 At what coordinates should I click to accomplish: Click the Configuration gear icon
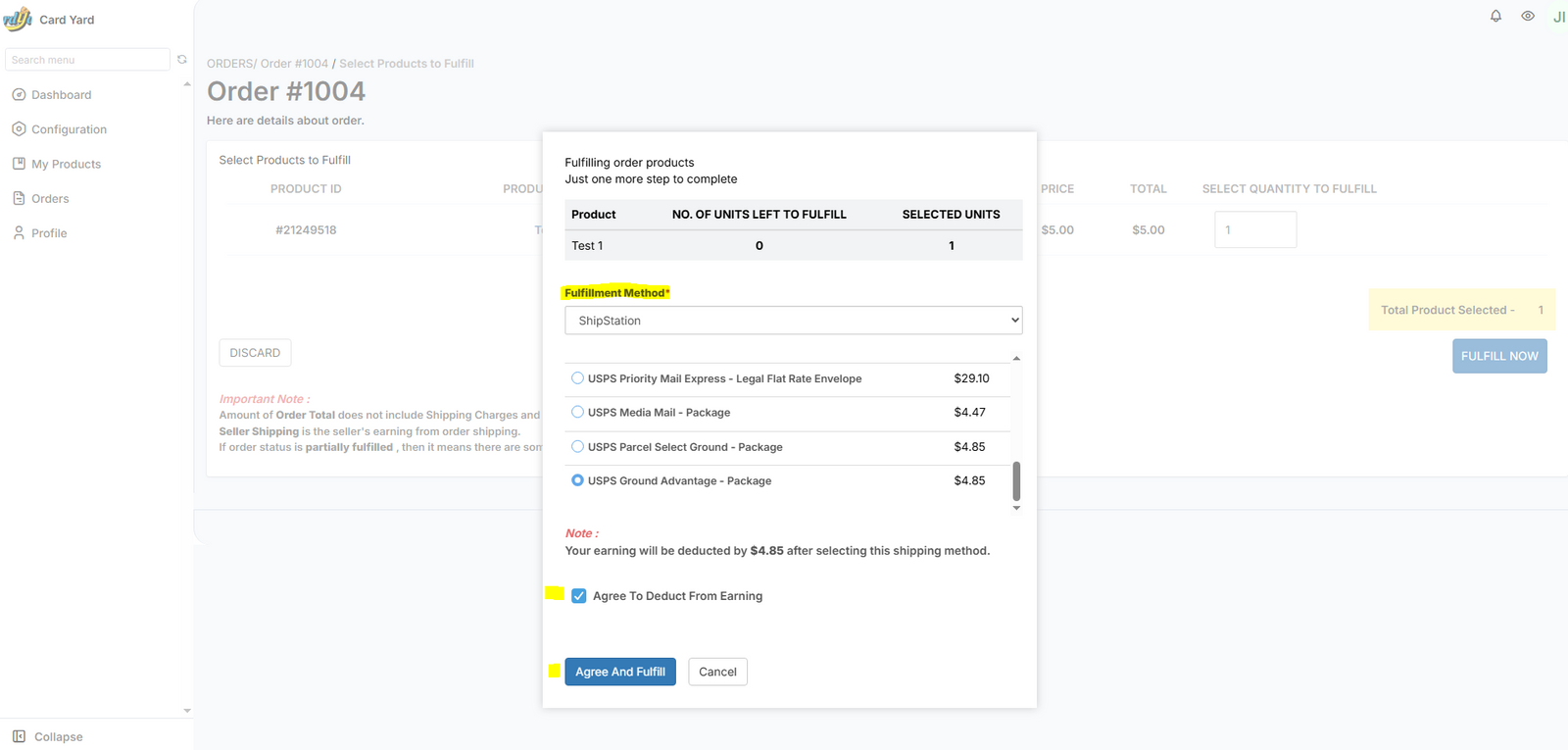19,129
